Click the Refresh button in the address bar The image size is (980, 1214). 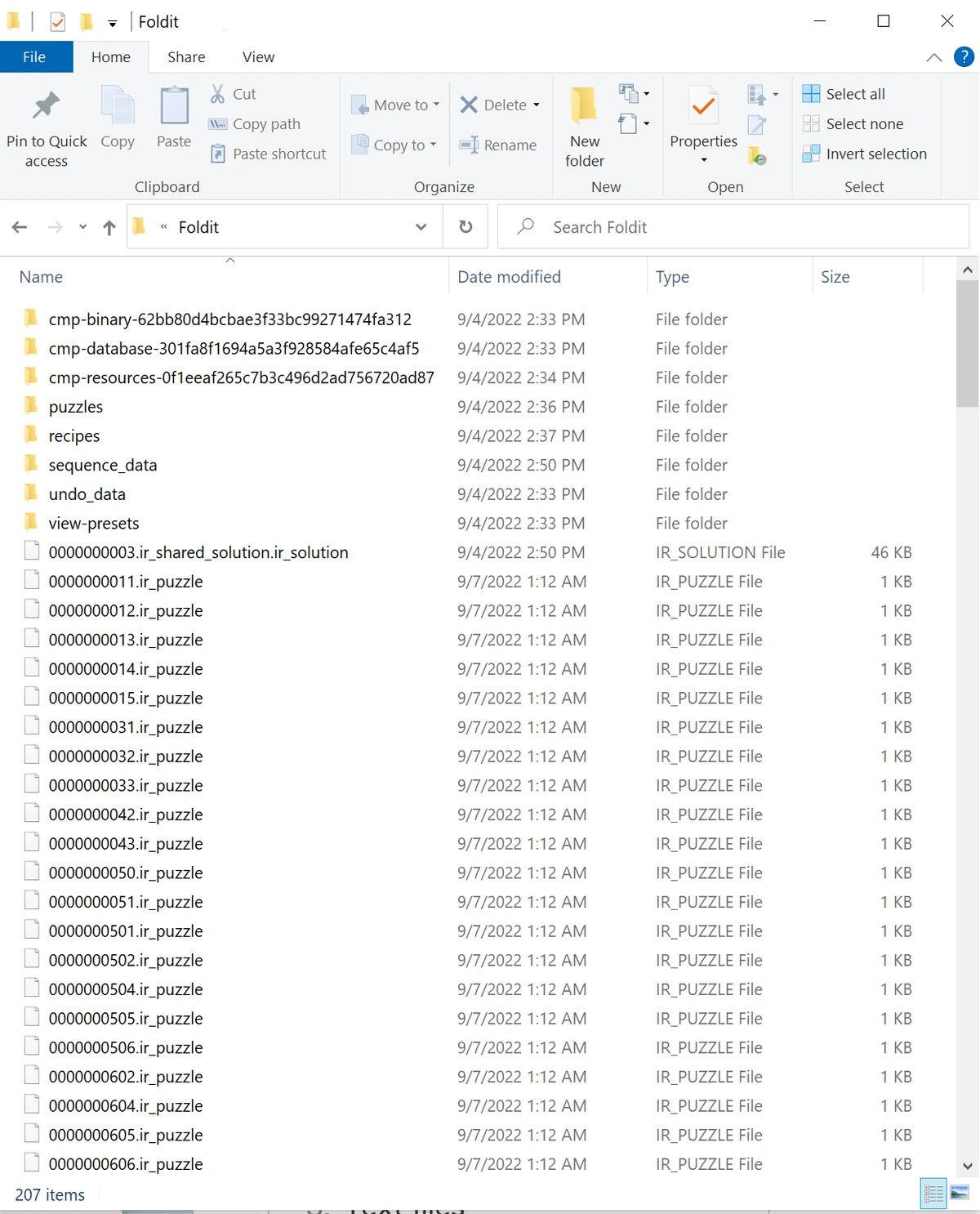pyautogui.click(x=465, y=226)
